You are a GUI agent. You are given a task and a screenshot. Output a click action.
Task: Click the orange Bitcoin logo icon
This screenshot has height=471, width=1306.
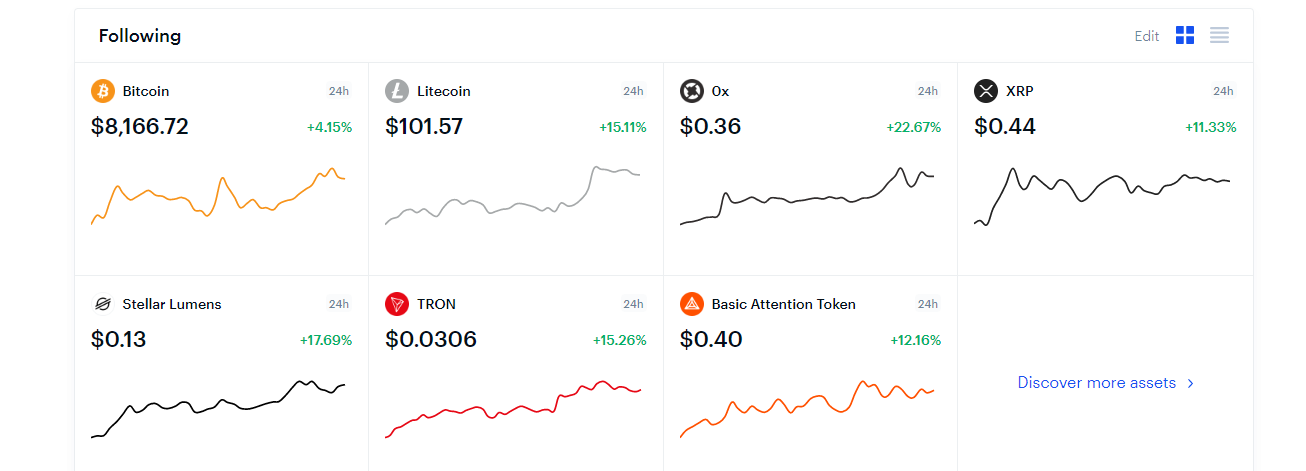pos(103,91)
